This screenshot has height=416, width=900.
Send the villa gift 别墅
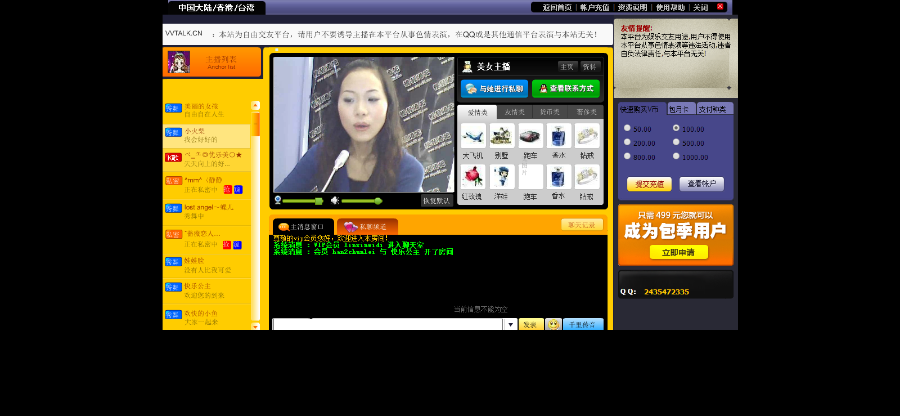[502, 136]
